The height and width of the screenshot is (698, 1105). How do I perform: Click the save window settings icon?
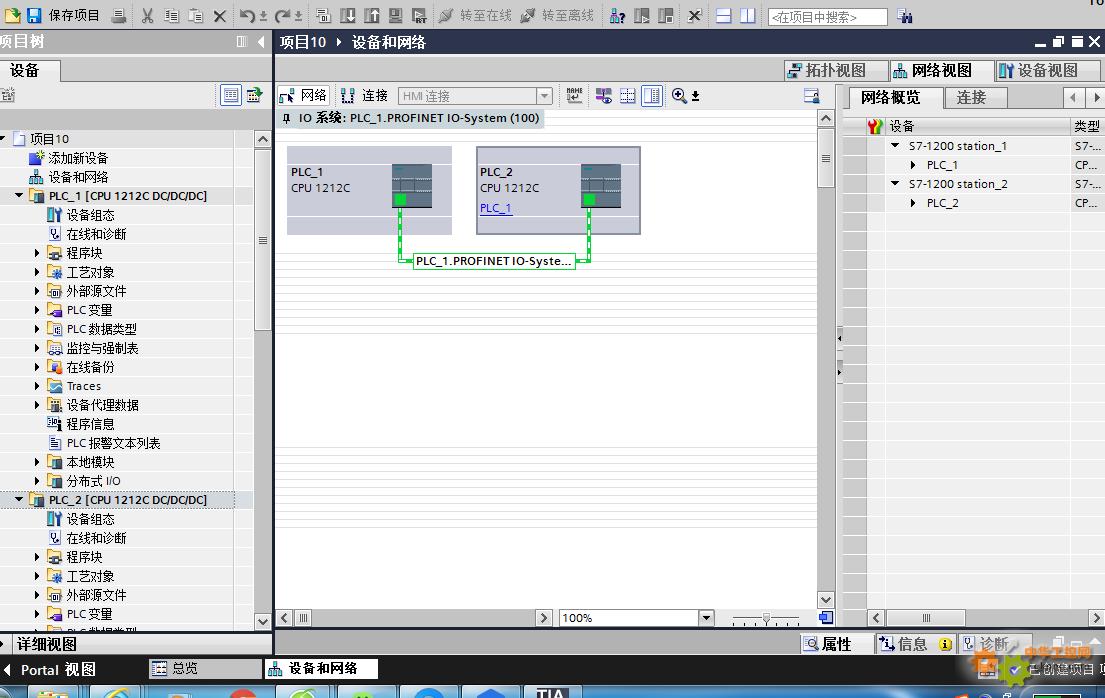812,96
